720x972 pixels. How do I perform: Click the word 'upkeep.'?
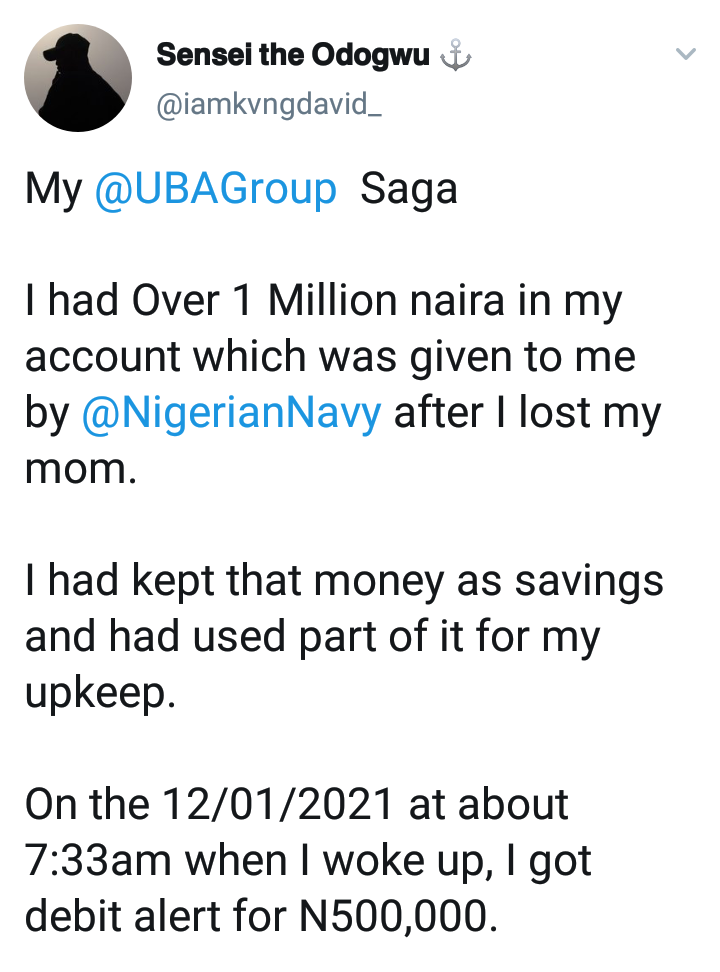pos(100,693)
